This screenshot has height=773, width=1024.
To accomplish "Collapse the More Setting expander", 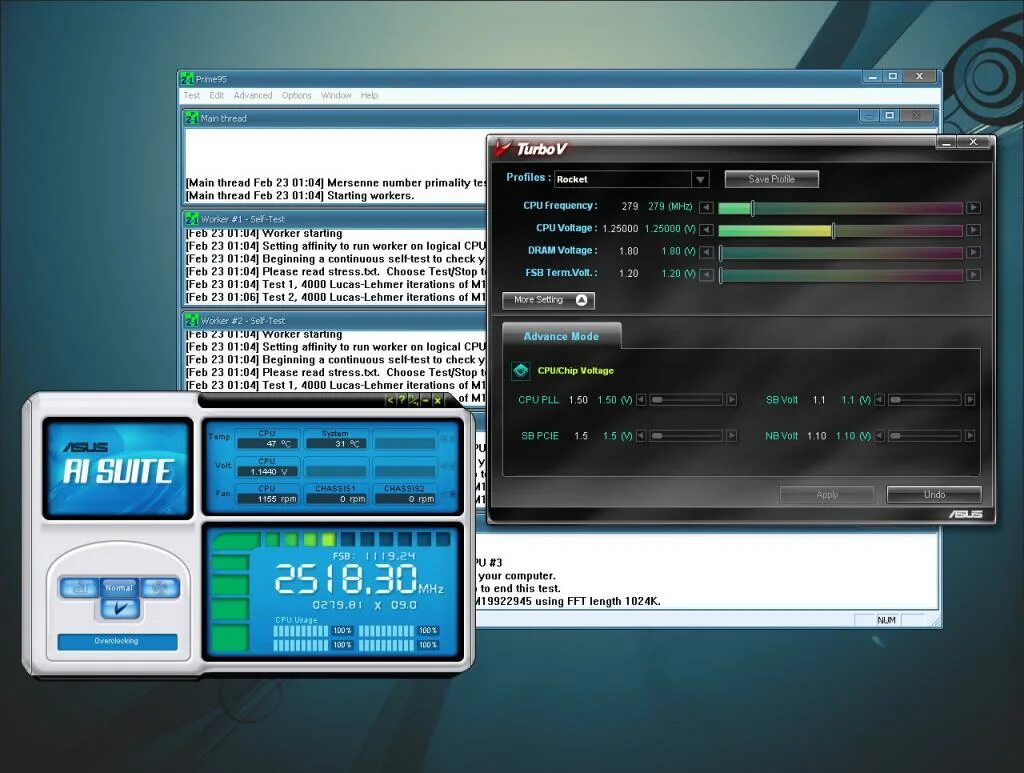I will 549,300.
